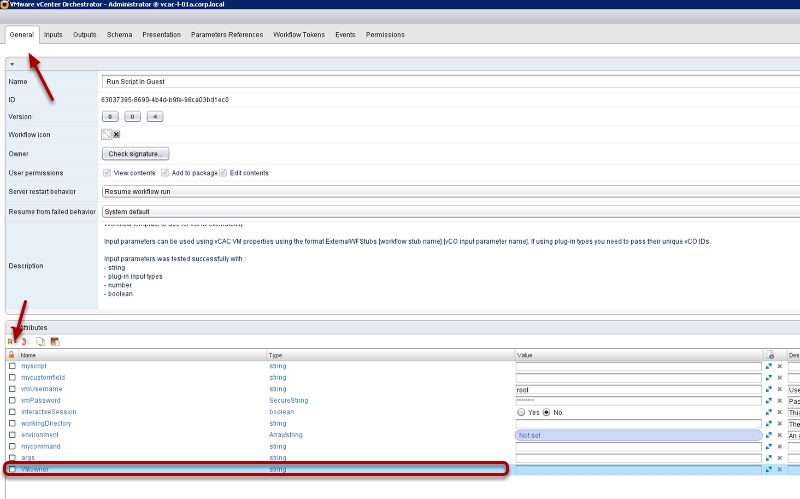Toggle the lock checkbox for myscript
This screenshot has height=499, width=800.
pos(12,367)
